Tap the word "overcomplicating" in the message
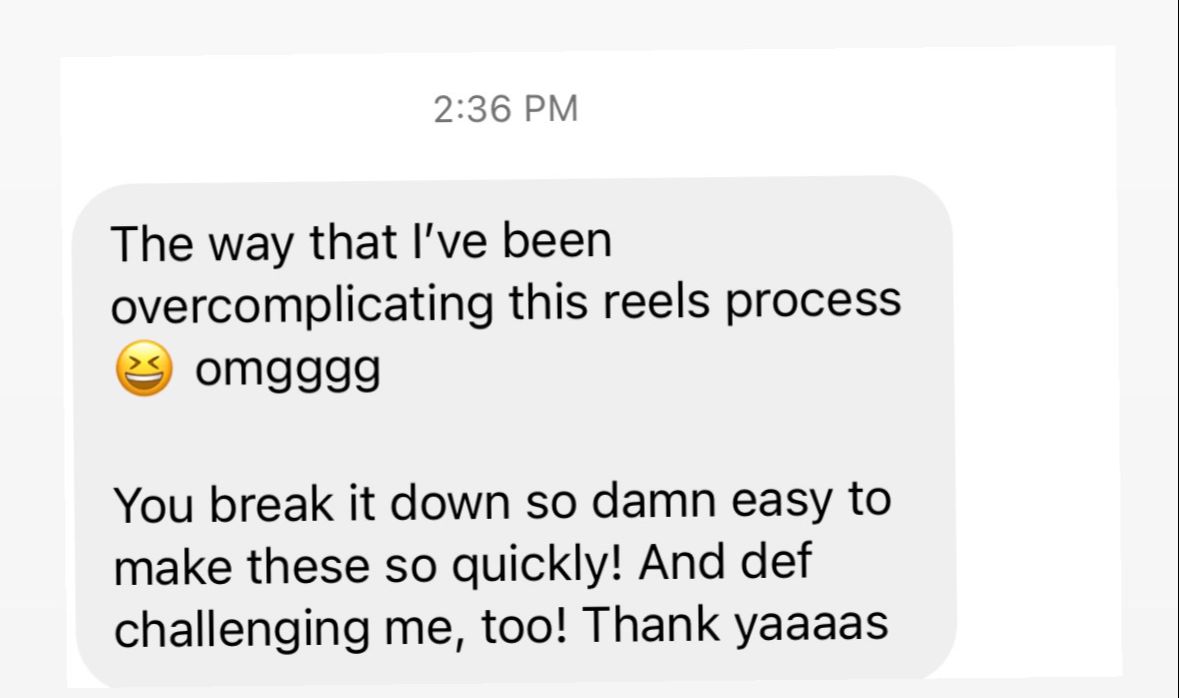The width and height of the screenshot is (1179, 698). [x=302, y=305]
